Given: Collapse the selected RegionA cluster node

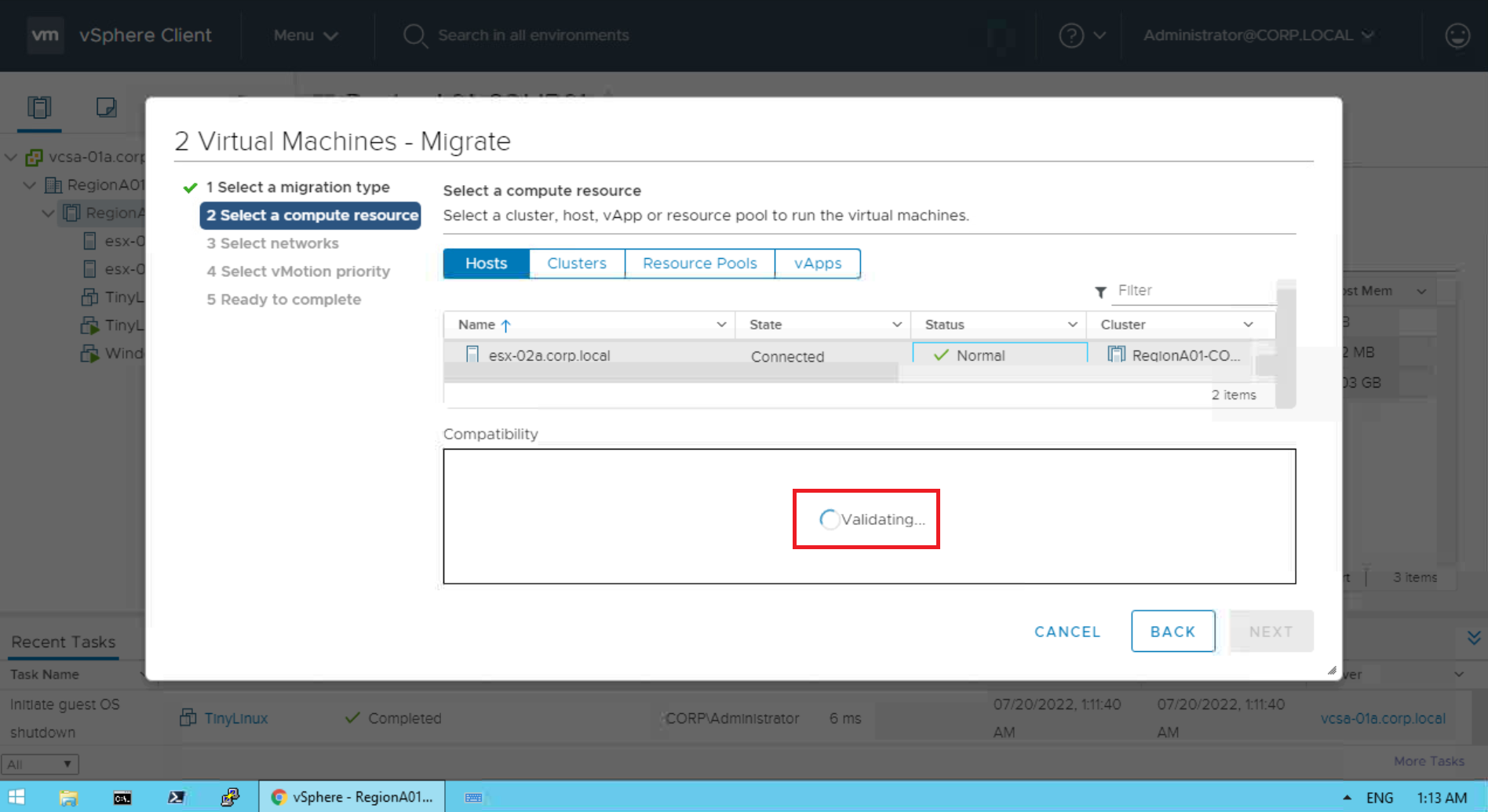Looking at the screenshot, I should 49,213.
